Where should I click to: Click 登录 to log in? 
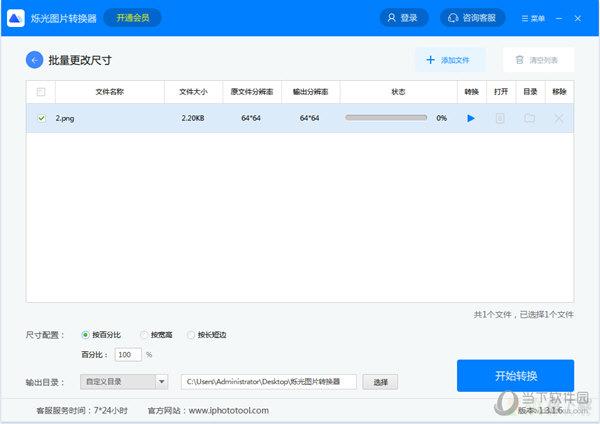(x=403, y=18)
